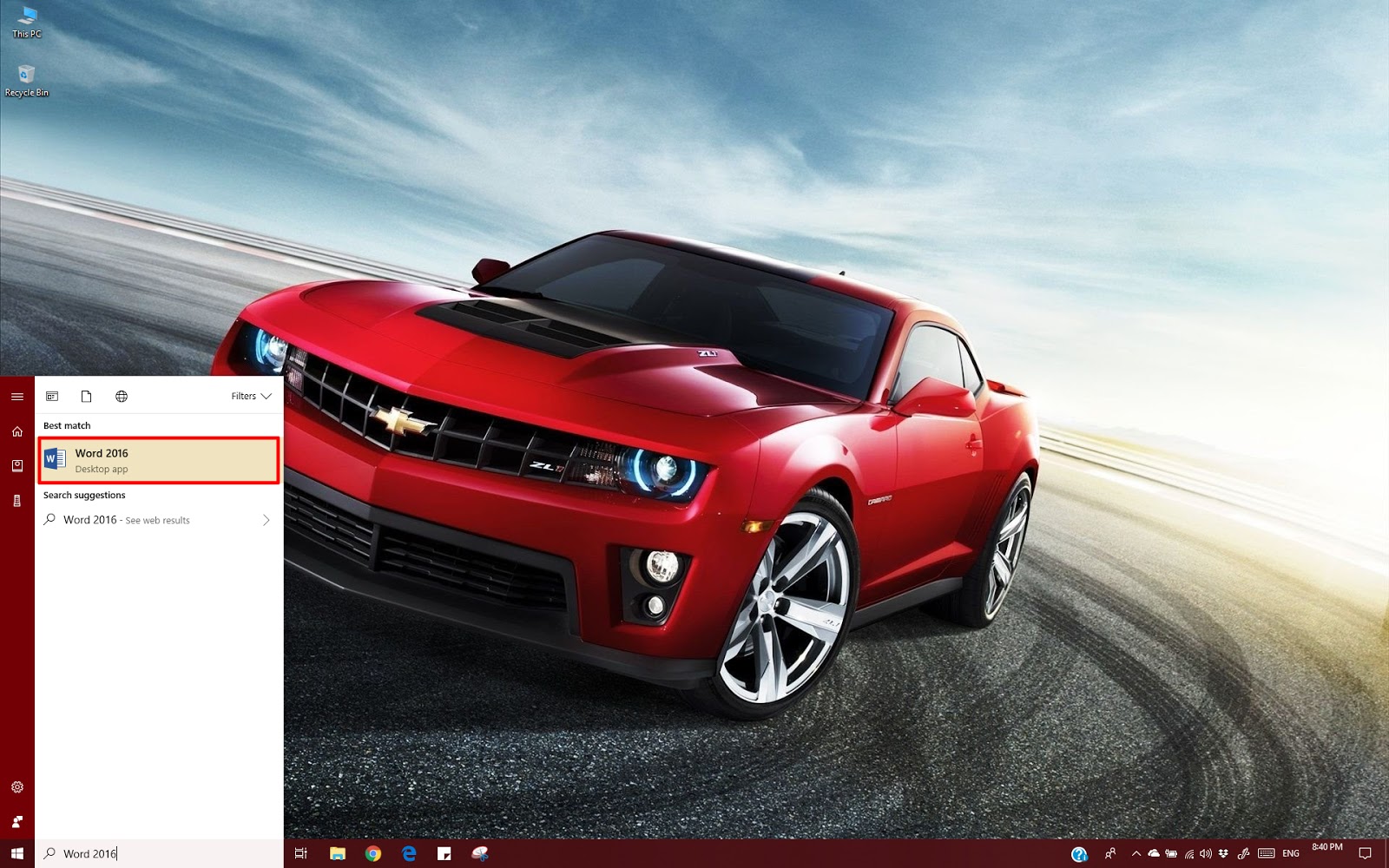Open the Get Help icon in taskbar
1389x868 pixels.
click(x=1079, y=854)
